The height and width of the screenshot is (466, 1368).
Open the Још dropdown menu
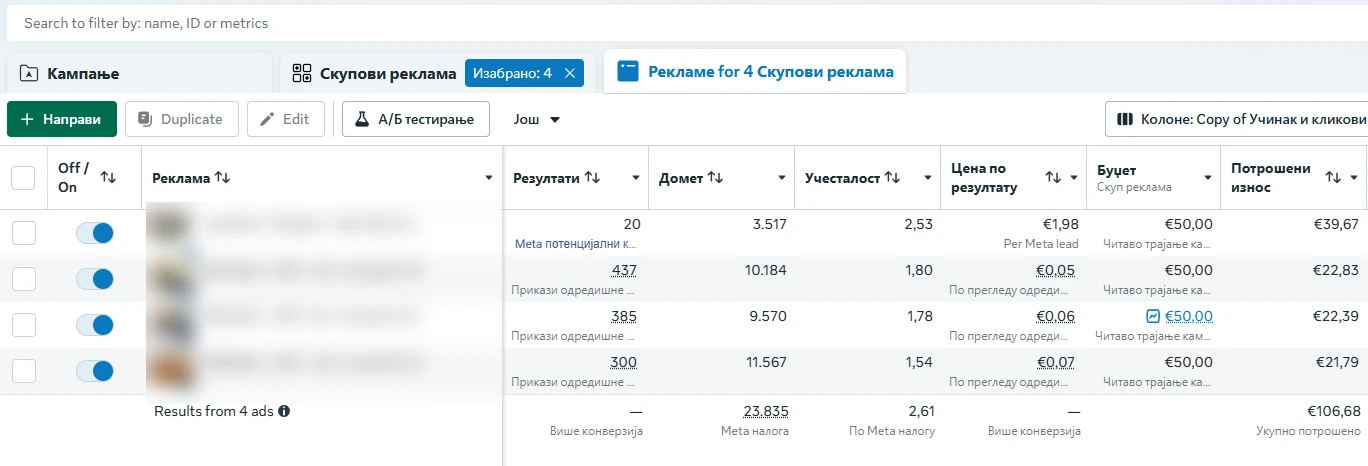click(x=537, y=119)
